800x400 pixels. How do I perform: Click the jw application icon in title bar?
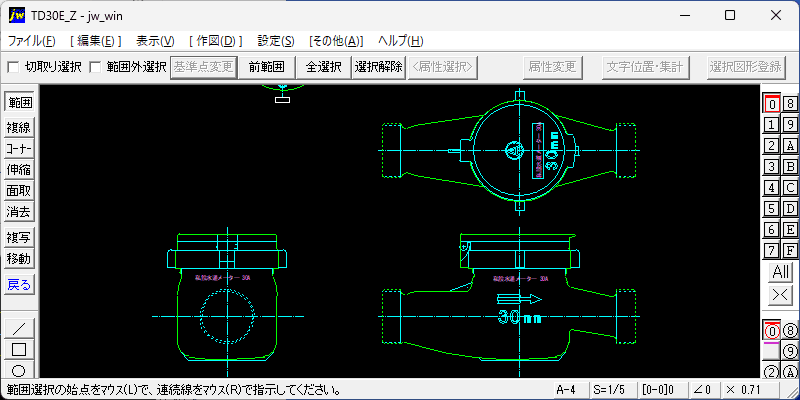17,15
